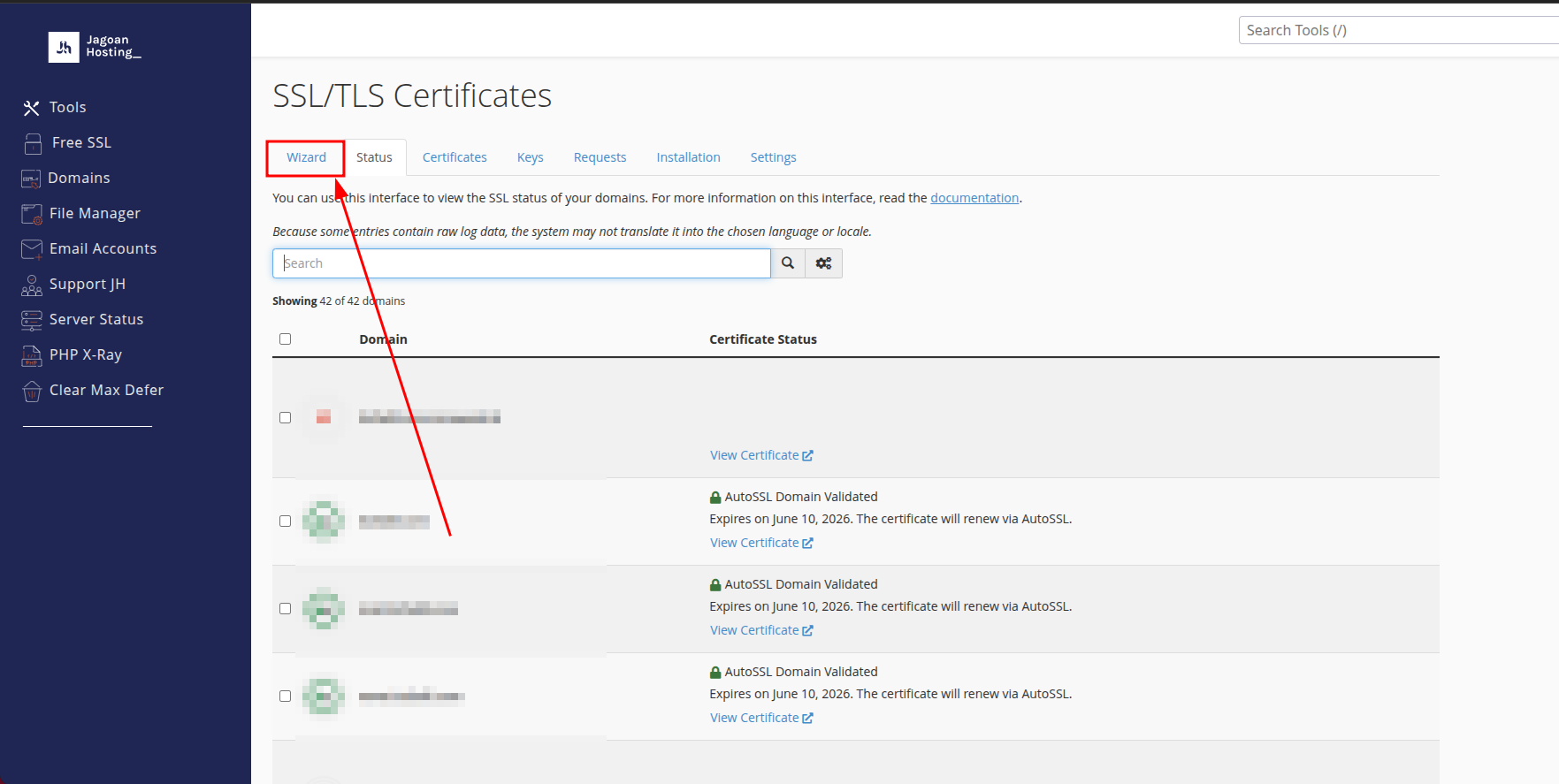Viewport: 1559px width, 784px height.
Task: Click the magnifier search button
Action: click(788, 263)
